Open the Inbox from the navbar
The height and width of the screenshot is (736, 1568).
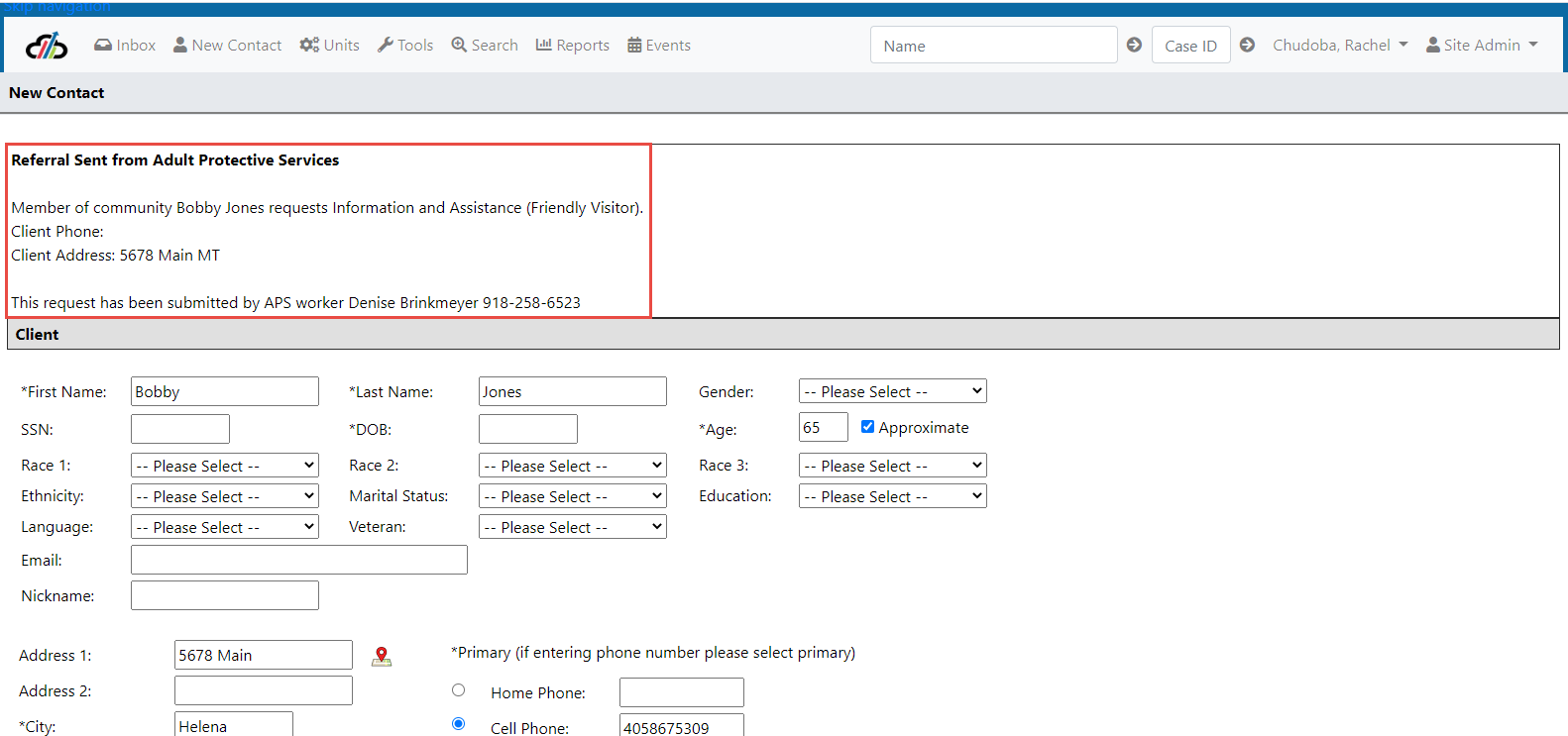[x=125, y=46]
